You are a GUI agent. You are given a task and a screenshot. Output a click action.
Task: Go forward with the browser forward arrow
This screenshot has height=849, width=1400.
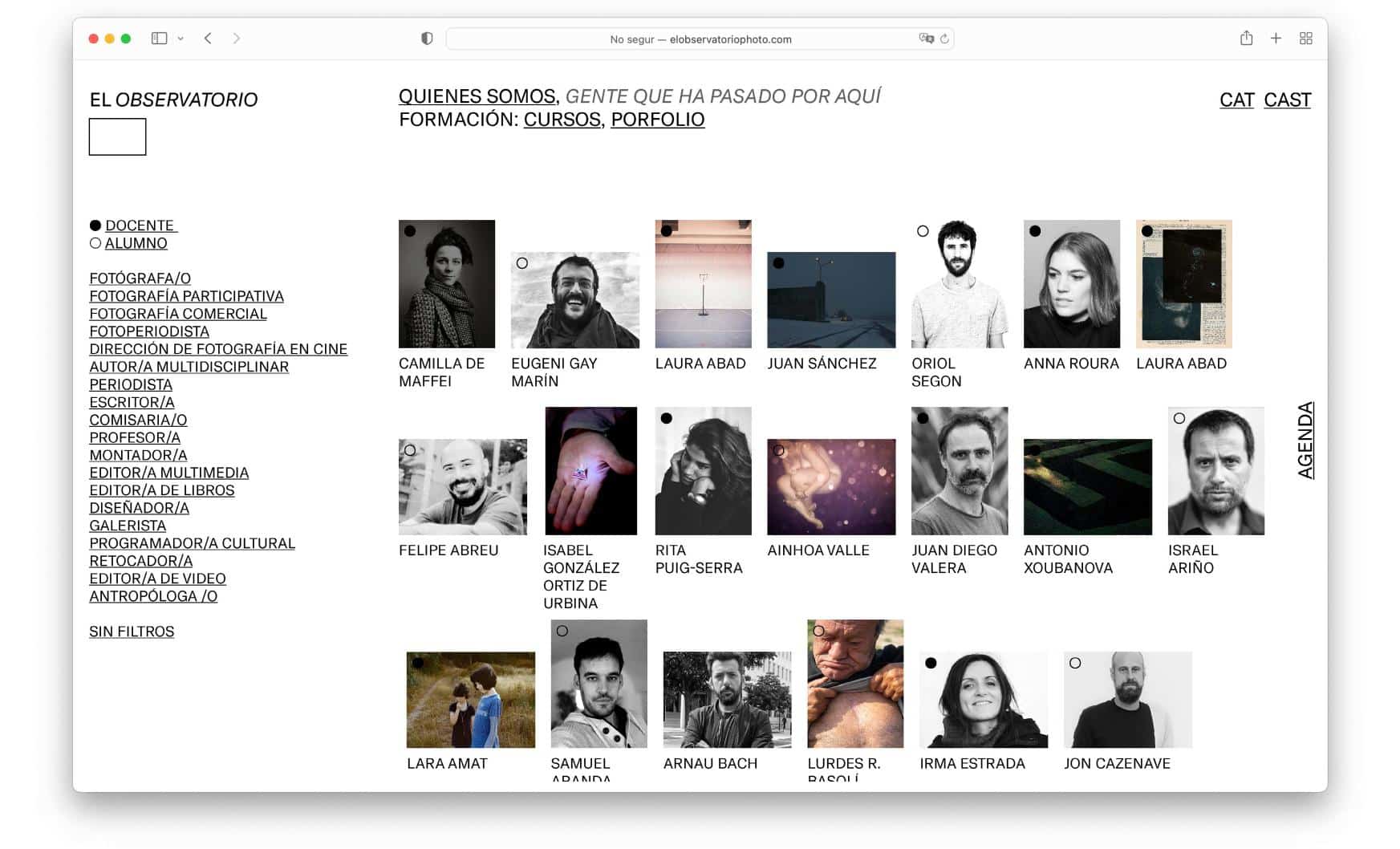pos(236,38)
